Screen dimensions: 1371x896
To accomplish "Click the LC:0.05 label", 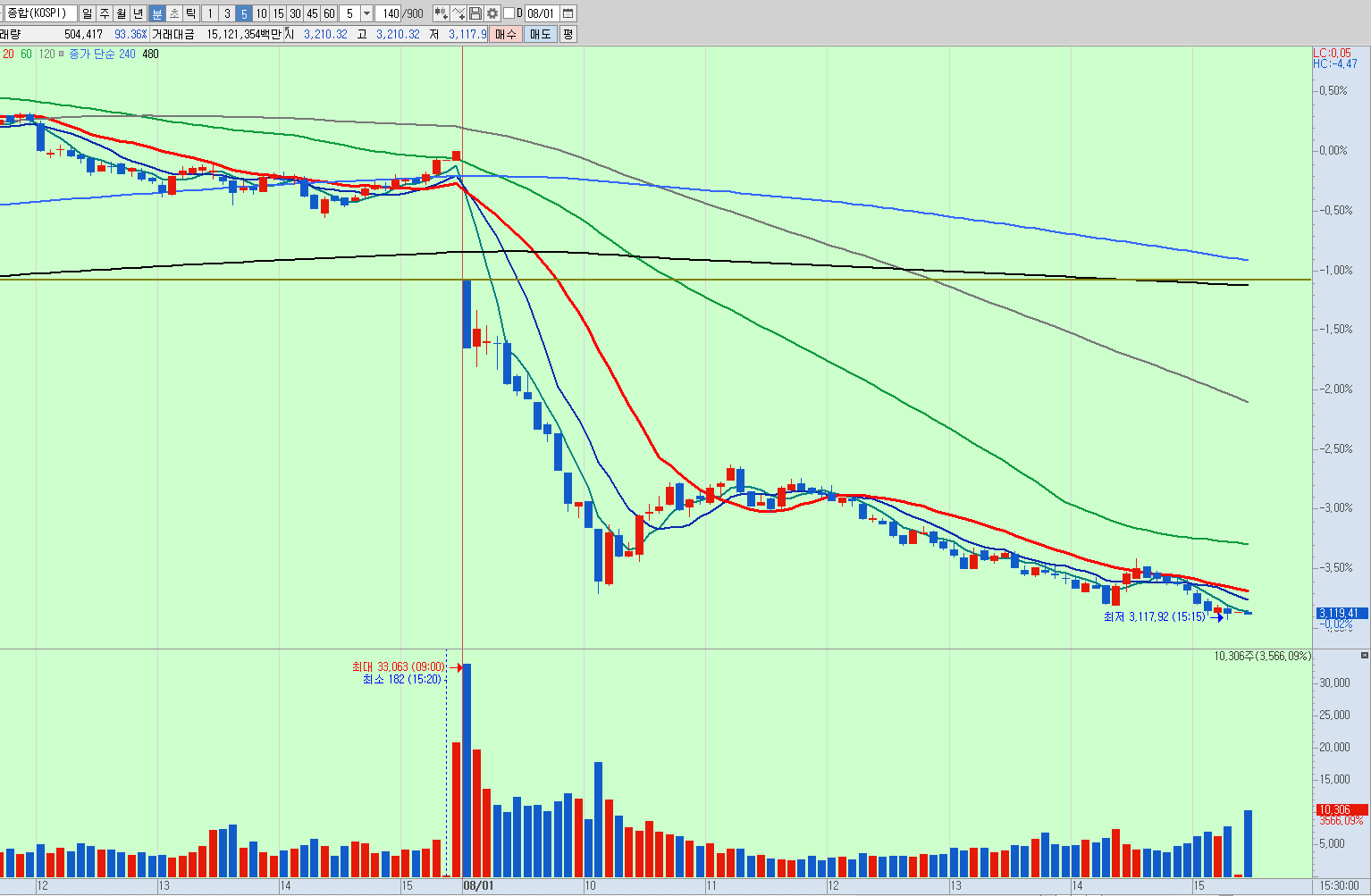I will 1332,54.
